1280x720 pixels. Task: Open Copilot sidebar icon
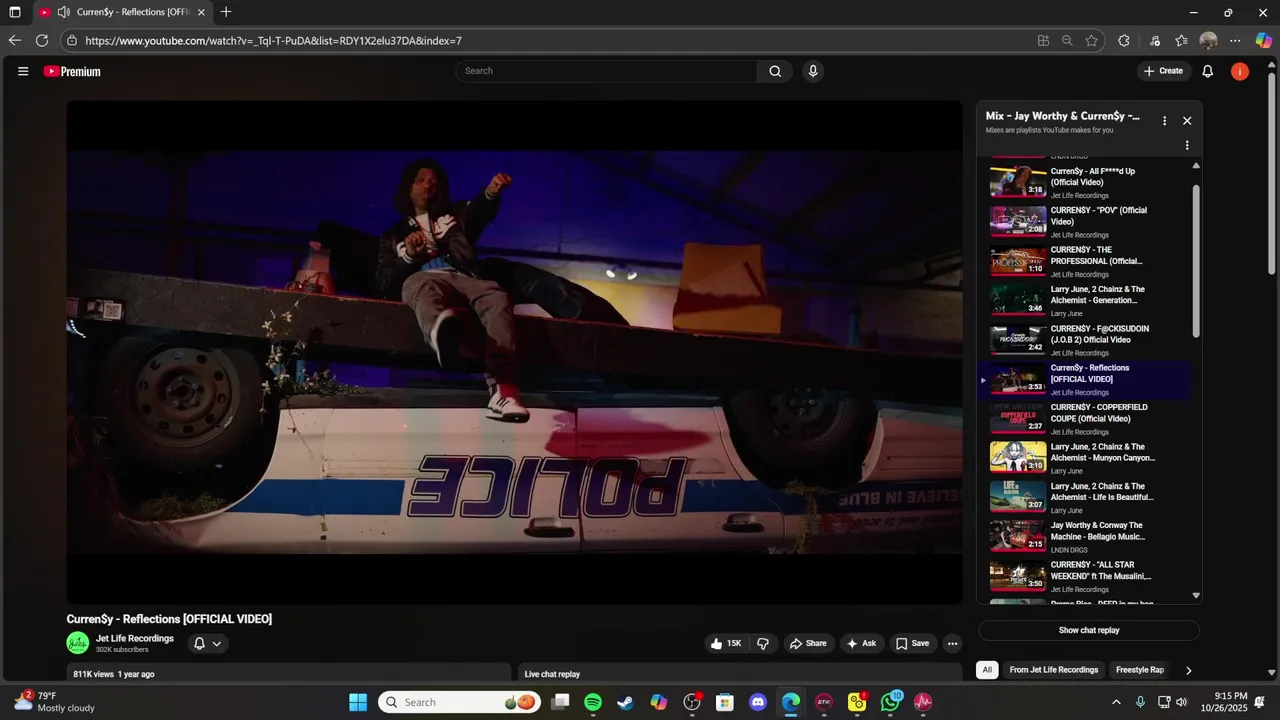[x=1264, y=41]
